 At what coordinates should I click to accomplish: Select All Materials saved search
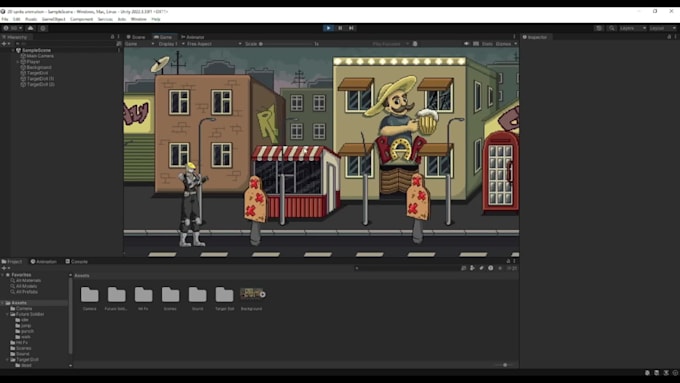pos(28,281)
